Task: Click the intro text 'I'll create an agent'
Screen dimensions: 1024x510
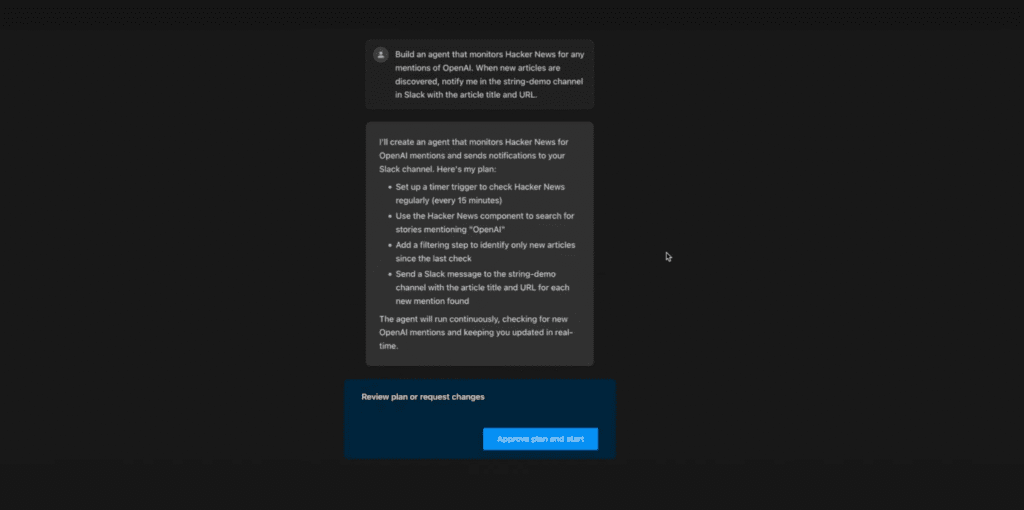Action: (x=473, y=155)
